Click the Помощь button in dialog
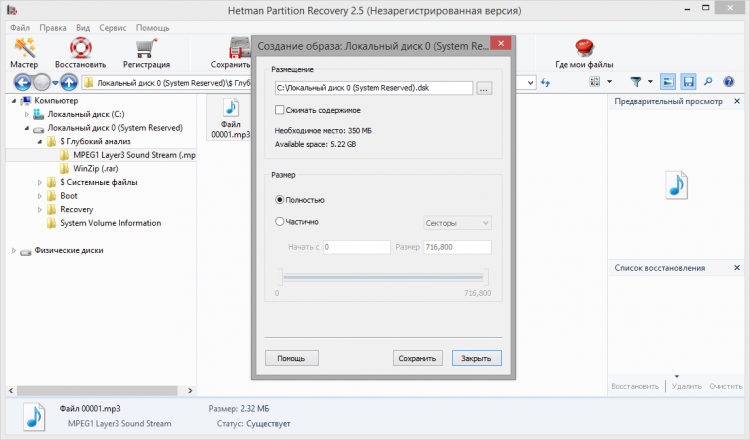The image size is (750, 440). pos(292,358)
